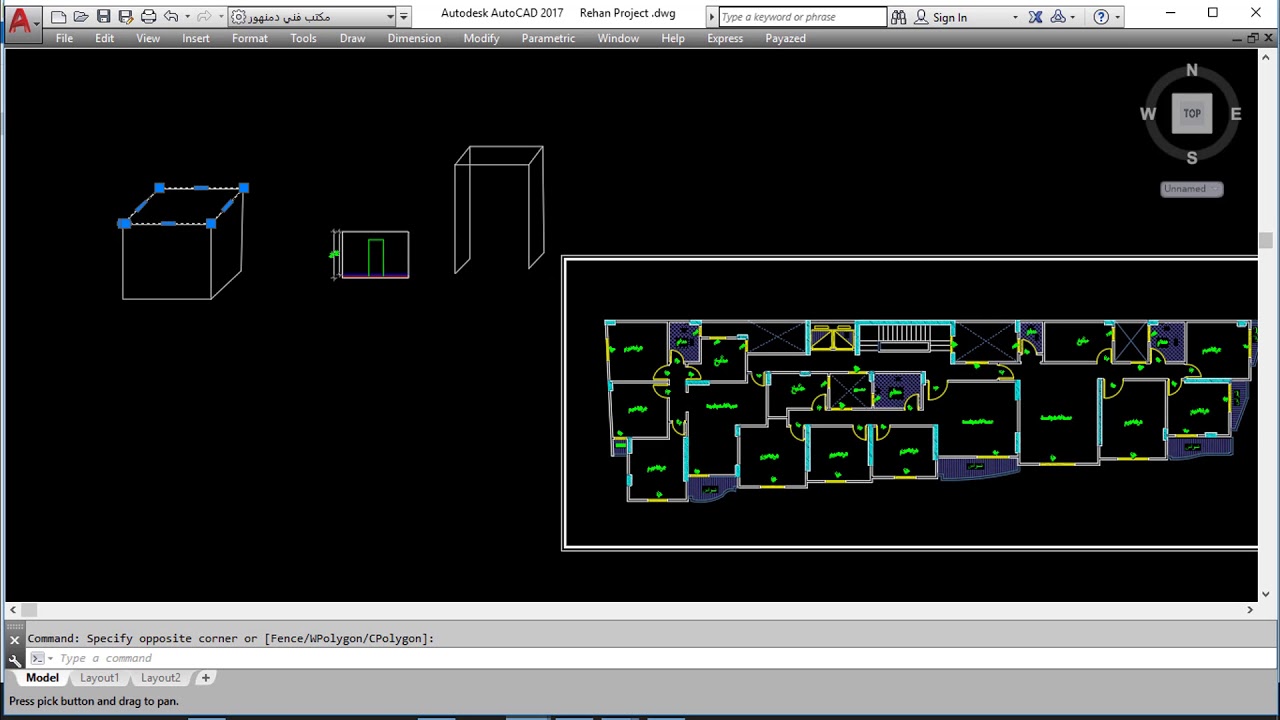Viewport: 1280px width, 720px height.
Task: Click the open-front 3D box wireframe
Action: 499,209
